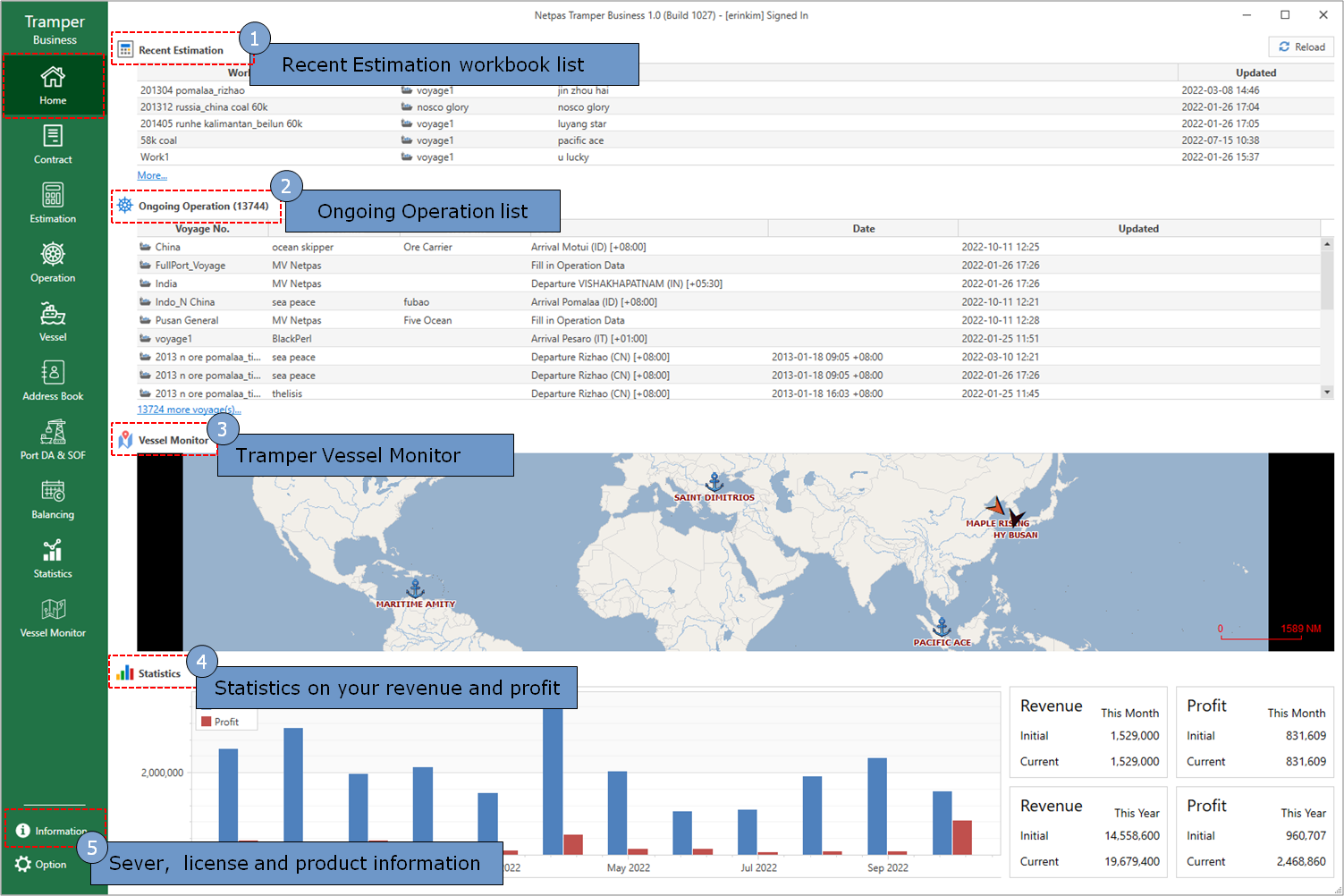Open the Information page
The width and height of the screenshot is (1344, 896).
[53, 831]
